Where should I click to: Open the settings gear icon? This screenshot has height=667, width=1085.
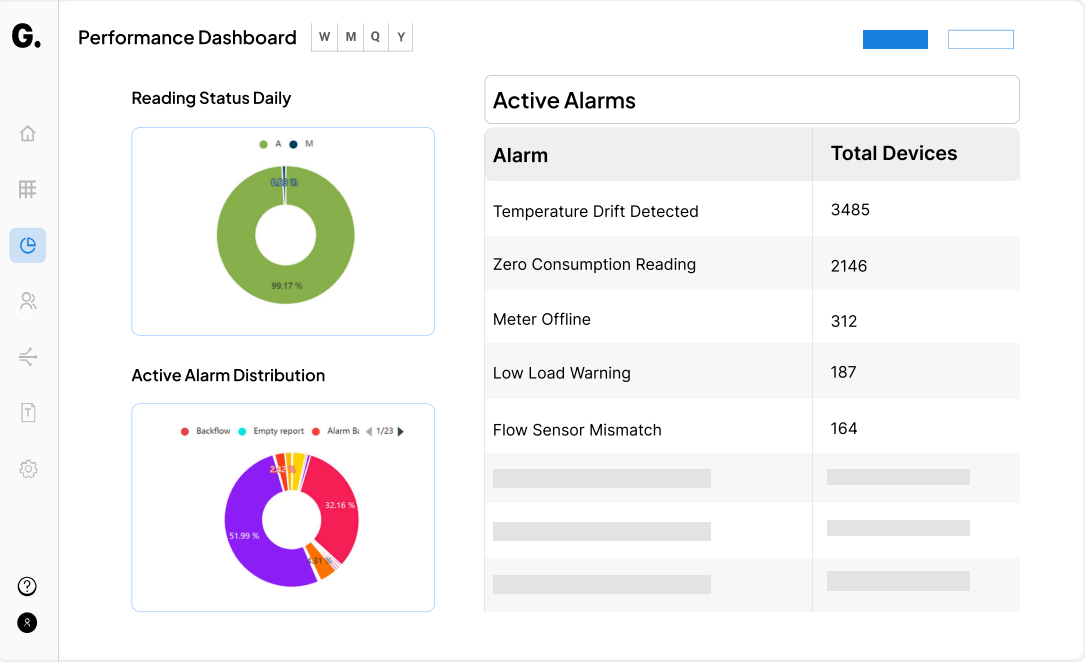(28, 469)
